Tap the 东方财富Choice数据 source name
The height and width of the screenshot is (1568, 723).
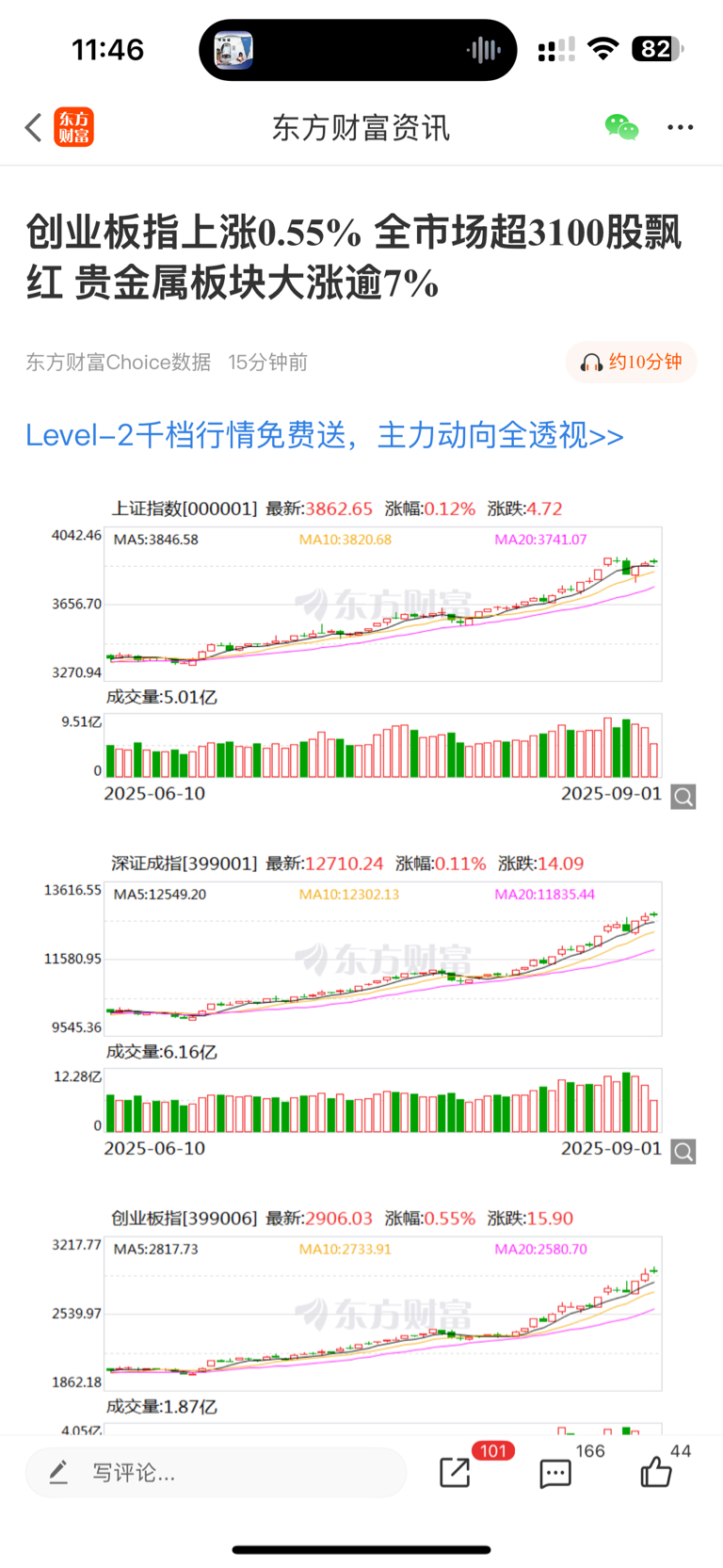pyautogui.click(x=119, y=363)
